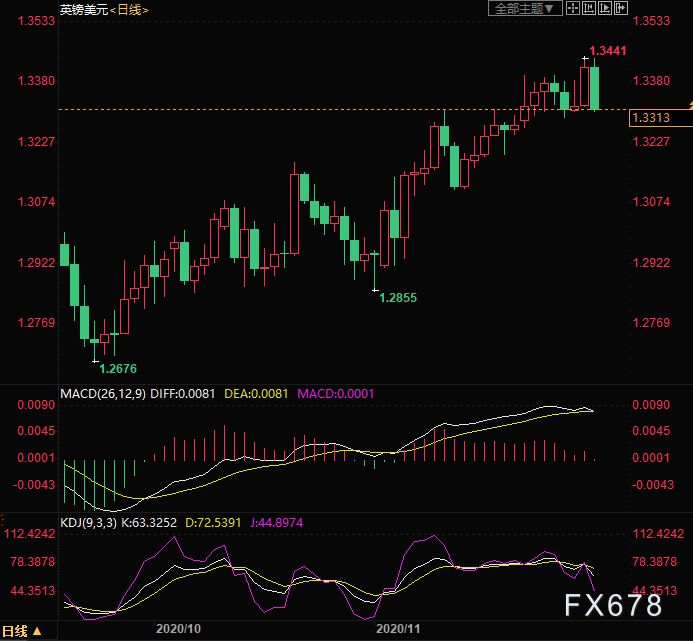The height and width of the screenshot is (641, 693).
Task: Click the 1.3313 current price tag
Action: (649, 119)
